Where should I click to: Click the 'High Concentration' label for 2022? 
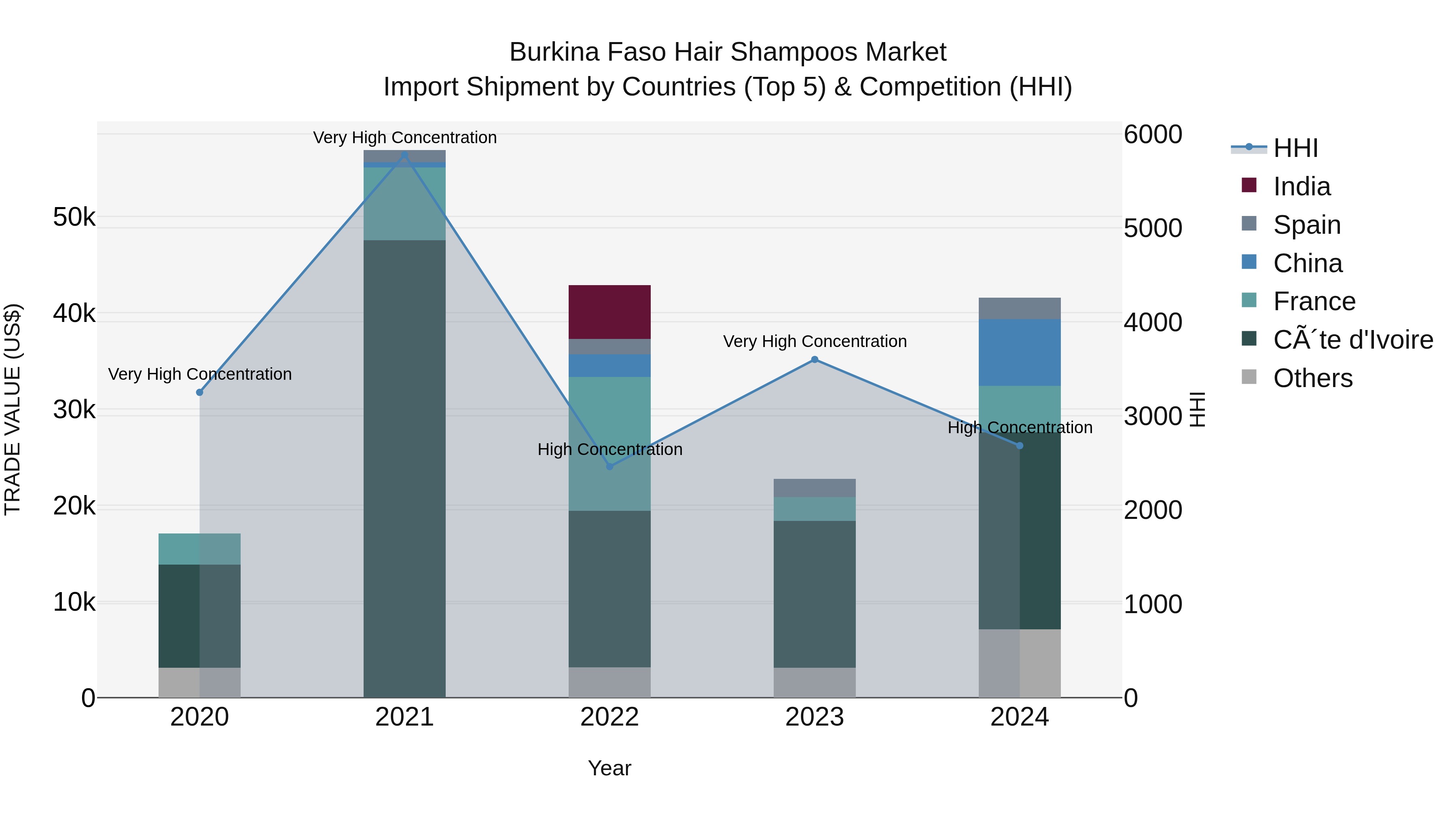(610, 449)
